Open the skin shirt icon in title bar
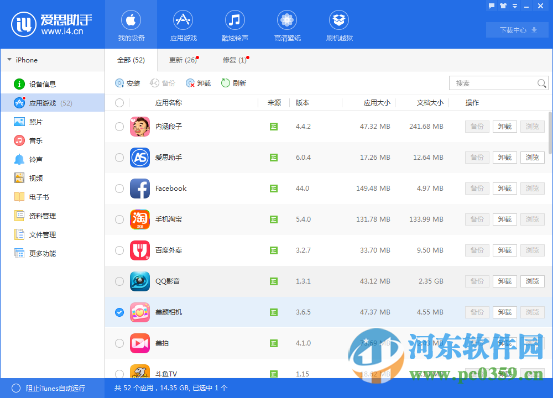The height and width of the screenshot is (399, 553). click(503, 6)
